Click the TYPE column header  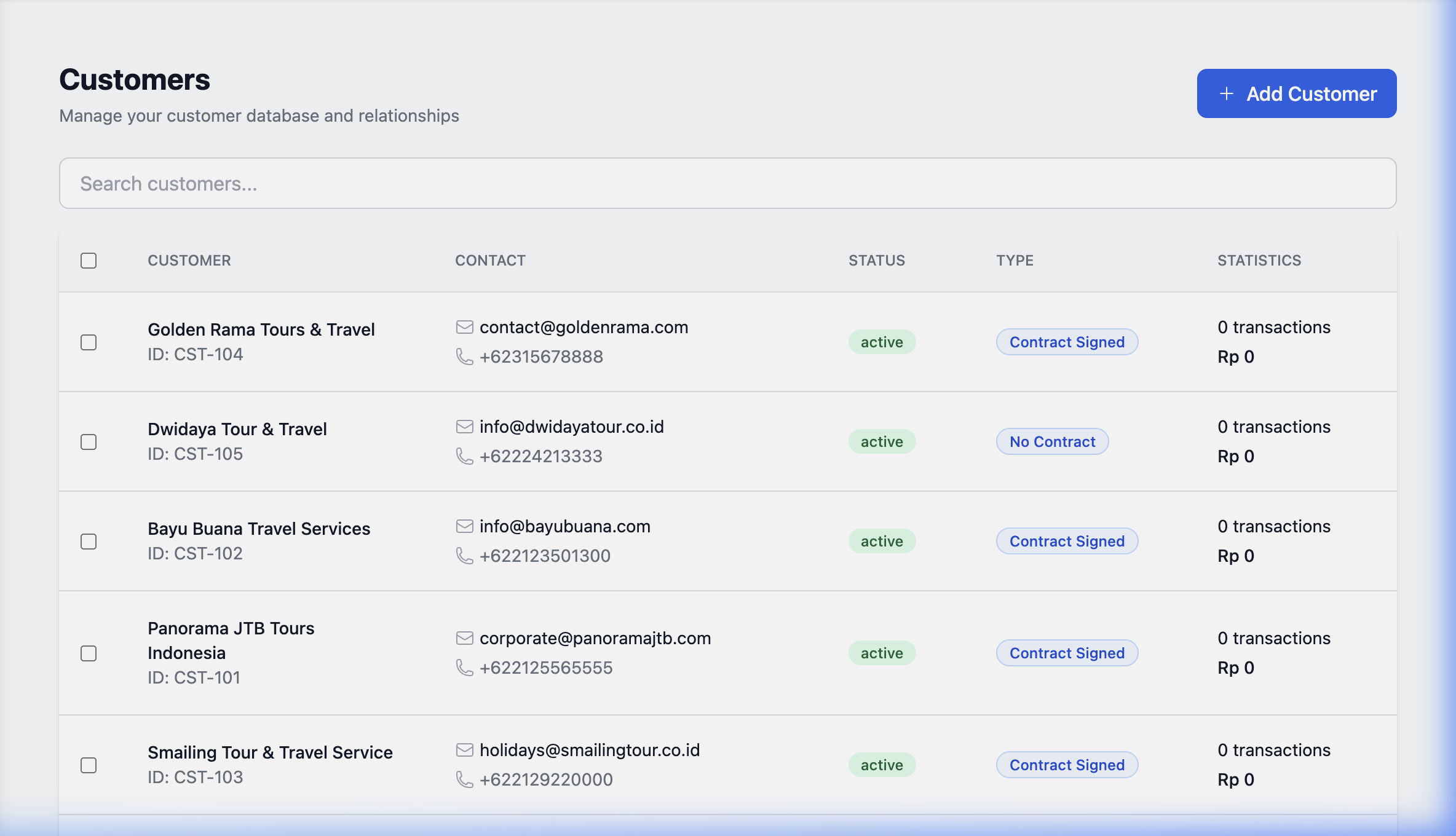click(x=1015, y=261)
